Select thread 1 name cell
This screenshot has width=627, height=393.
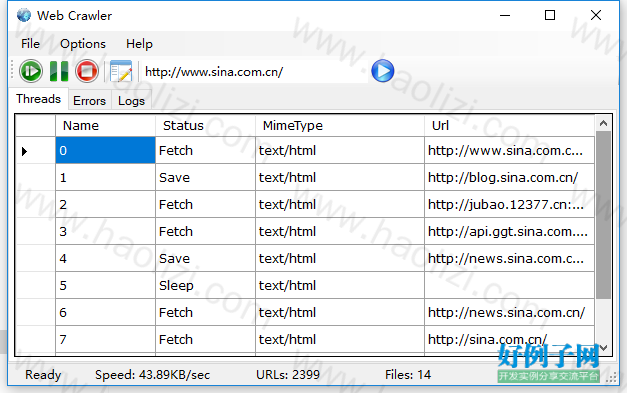[105, 177]
